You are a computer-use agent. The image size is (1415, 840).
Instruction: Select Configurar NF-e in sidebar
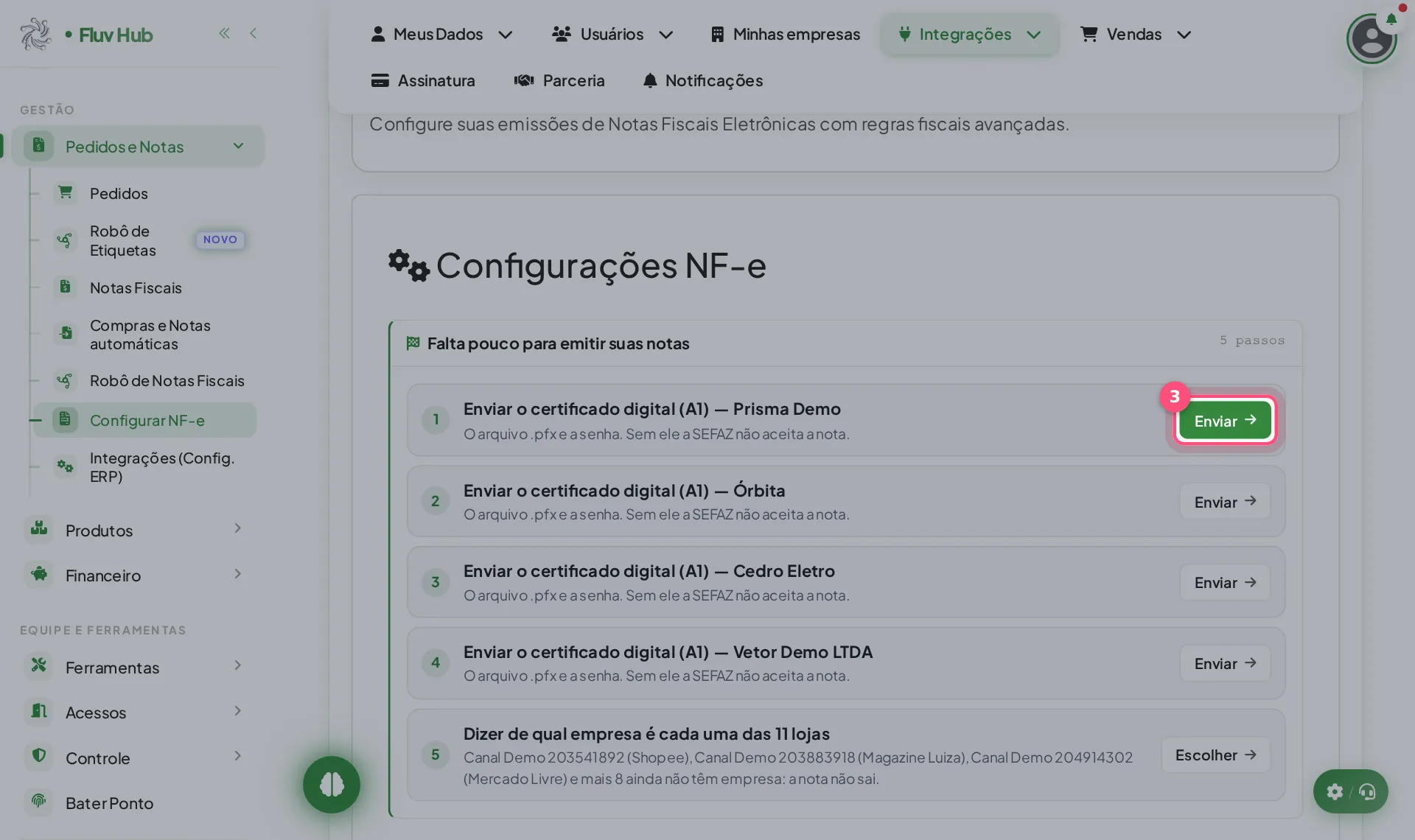(x=144, y=420)
